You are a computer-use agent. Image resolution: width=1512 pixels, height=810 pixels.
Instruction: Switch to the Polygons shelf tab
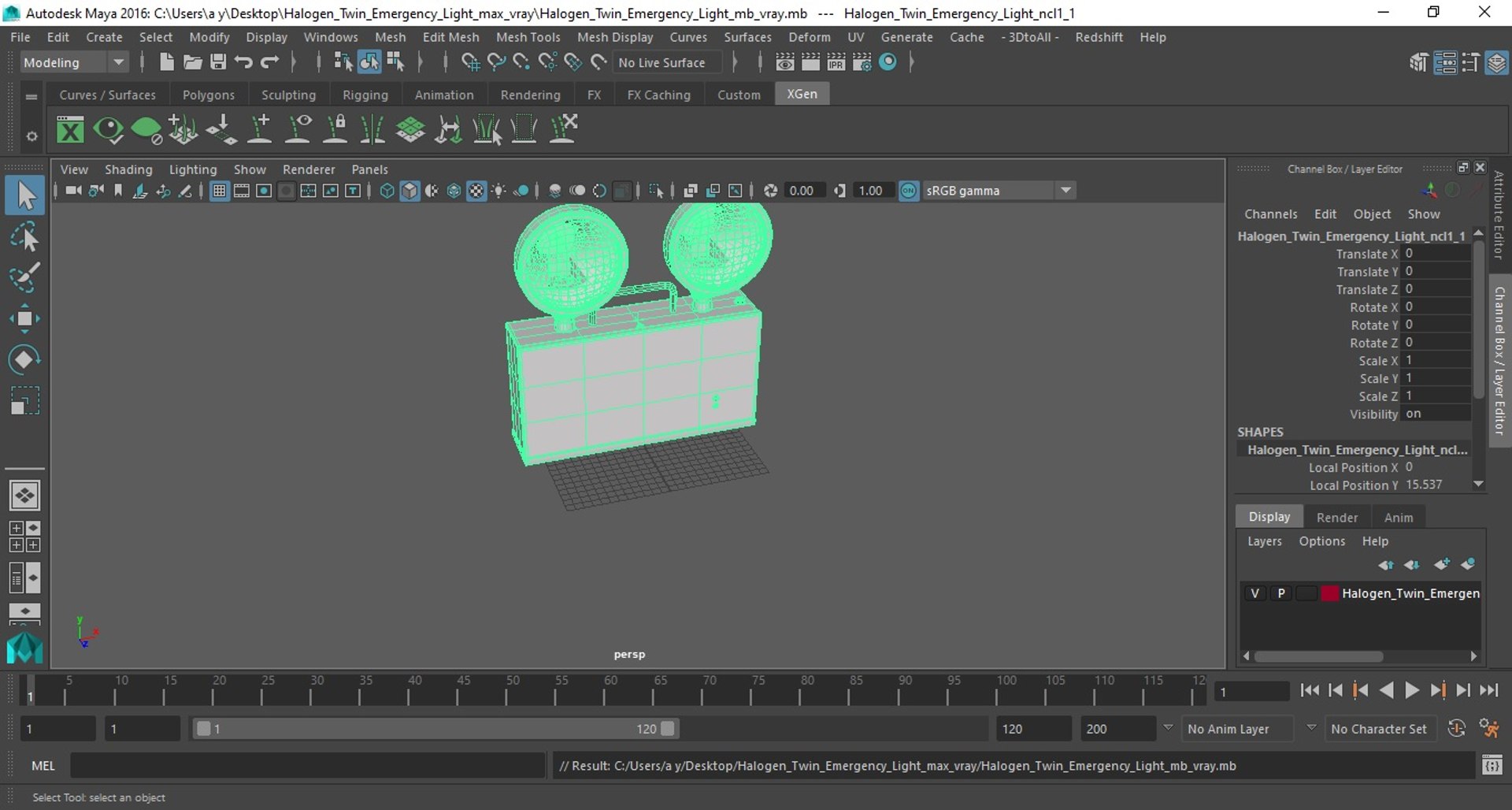208,95
